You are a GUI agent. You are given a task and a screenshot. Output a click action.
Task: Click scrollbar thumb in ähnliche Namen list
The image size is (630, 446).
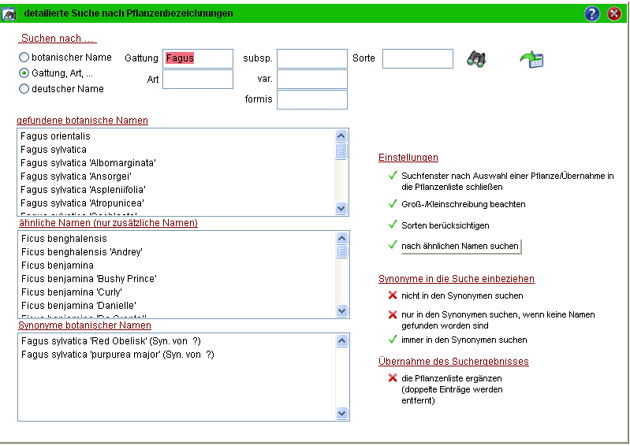click(342, 252)
